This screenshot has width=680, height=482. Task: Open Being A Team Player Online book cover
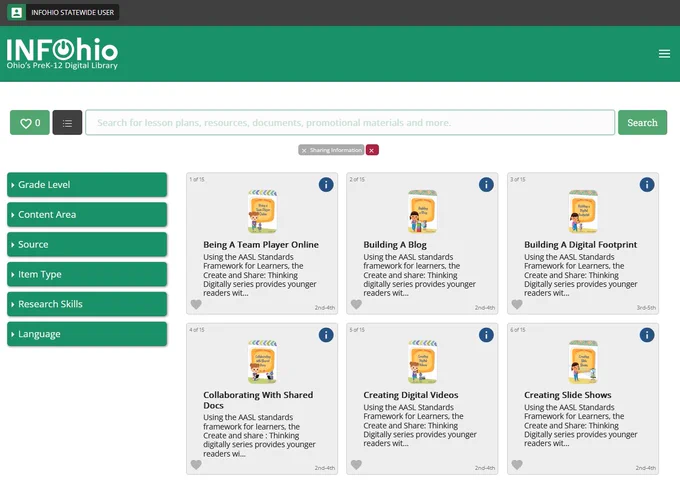[x=262, y=211]
